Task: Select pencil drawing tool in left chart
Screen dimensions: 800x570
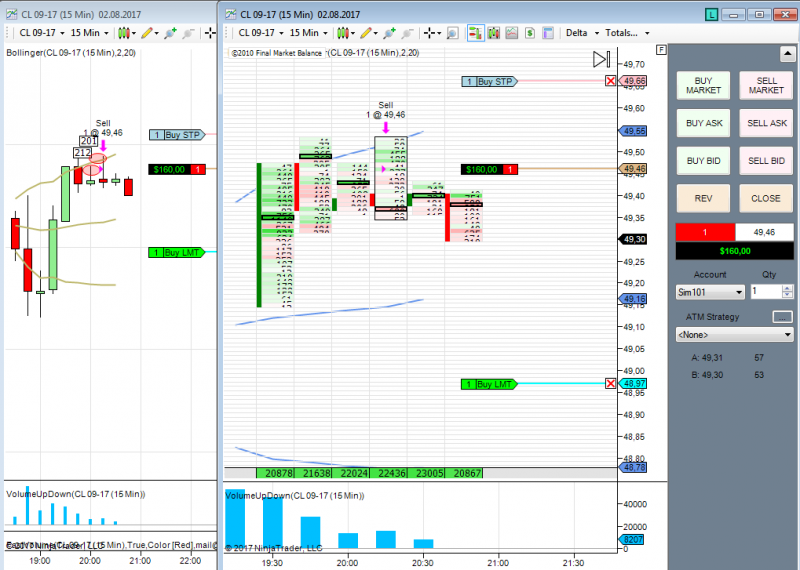Action: [147, 33]
